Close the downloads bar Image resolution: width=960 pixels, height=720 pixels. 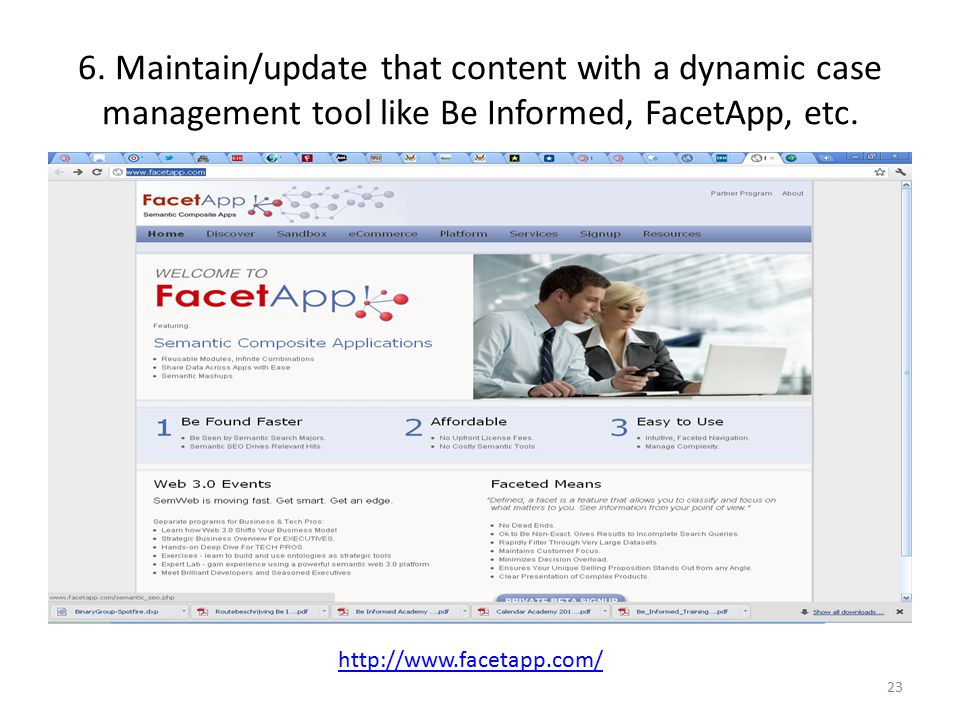click(x=899, y=612)
